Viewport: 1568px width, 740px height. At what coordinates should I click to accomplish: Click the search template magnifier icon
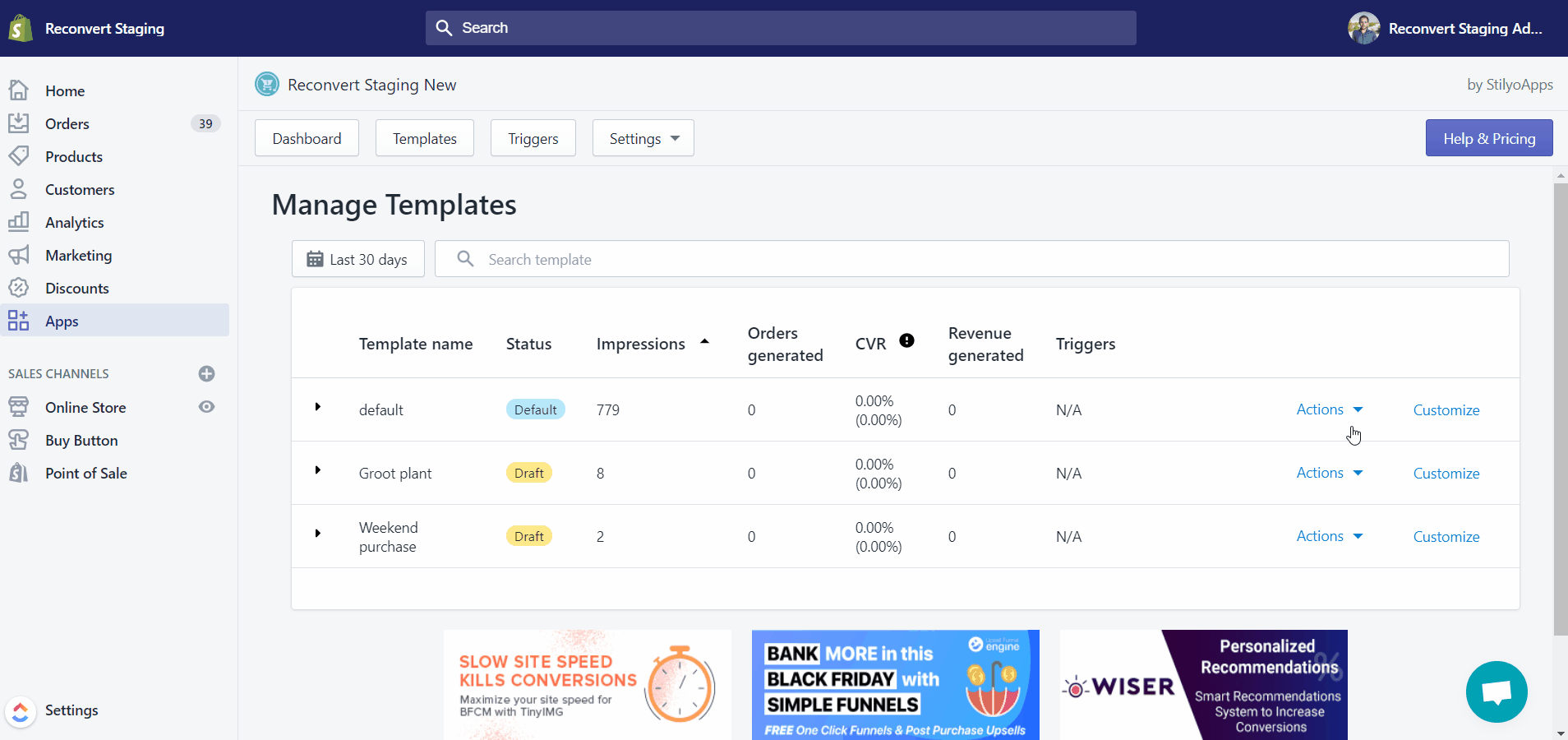[x=465, y=259]
